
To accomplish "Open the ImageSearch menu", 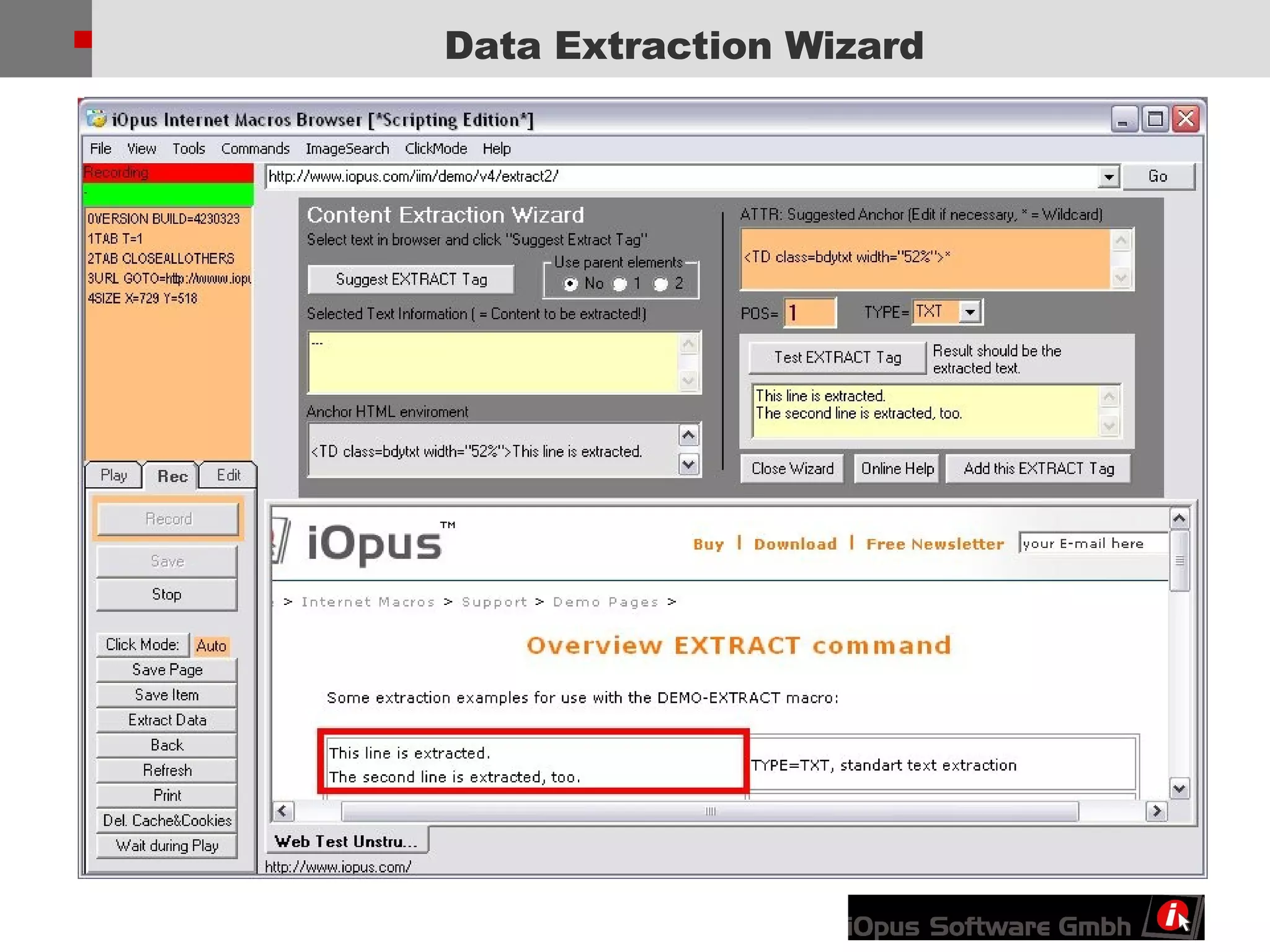I will click(347, 149).
